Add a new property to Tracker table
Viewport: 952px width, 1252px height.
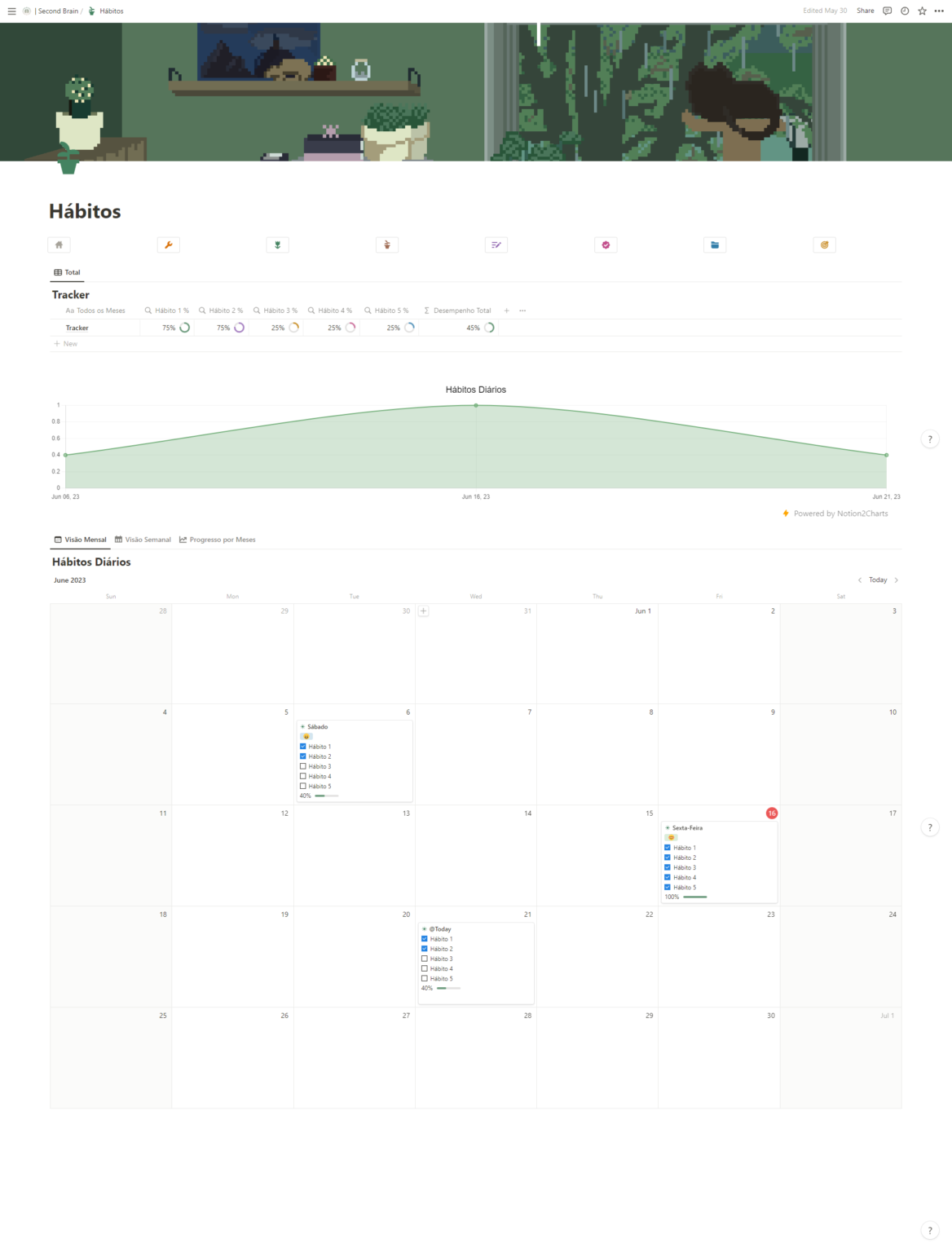tap(506, 311)
